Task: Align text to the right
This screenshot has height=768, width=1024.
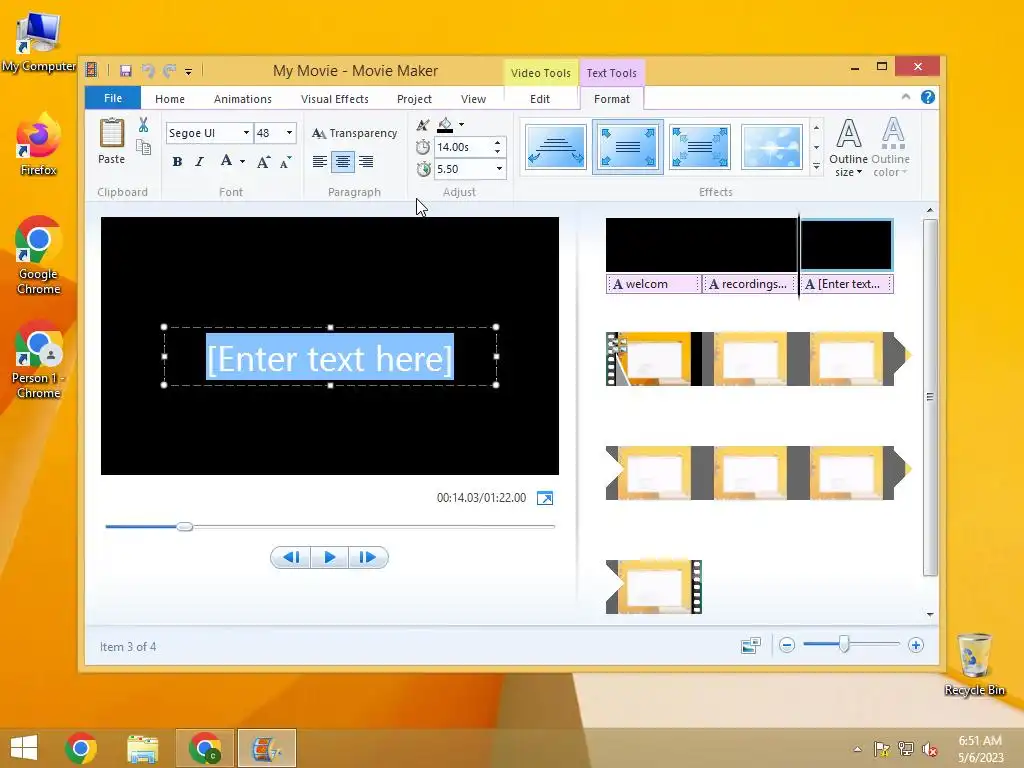Action: tap(366, 161)
